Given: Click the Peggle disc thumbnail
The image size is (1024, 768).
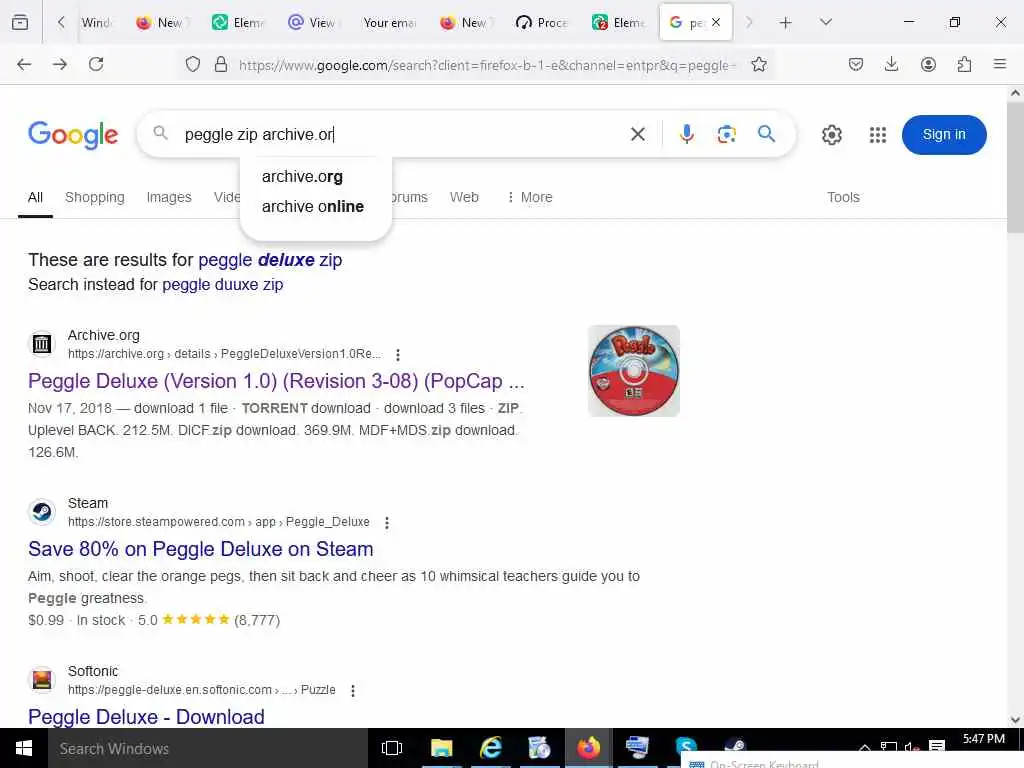Looking at the screenshot, I should point(633,371).
